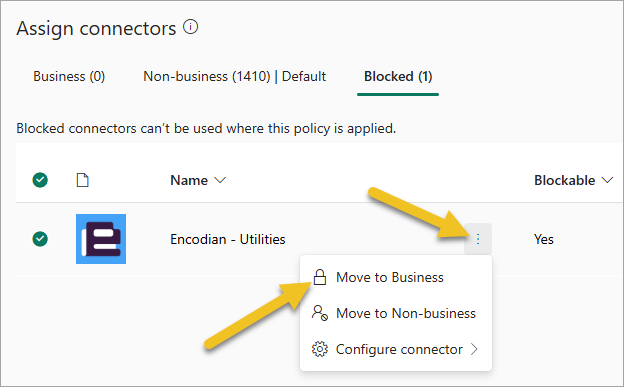This screenshot has width=624, height=387.
Task: Click the person-blocked icon for Non-business
Action: coord(320,313)
